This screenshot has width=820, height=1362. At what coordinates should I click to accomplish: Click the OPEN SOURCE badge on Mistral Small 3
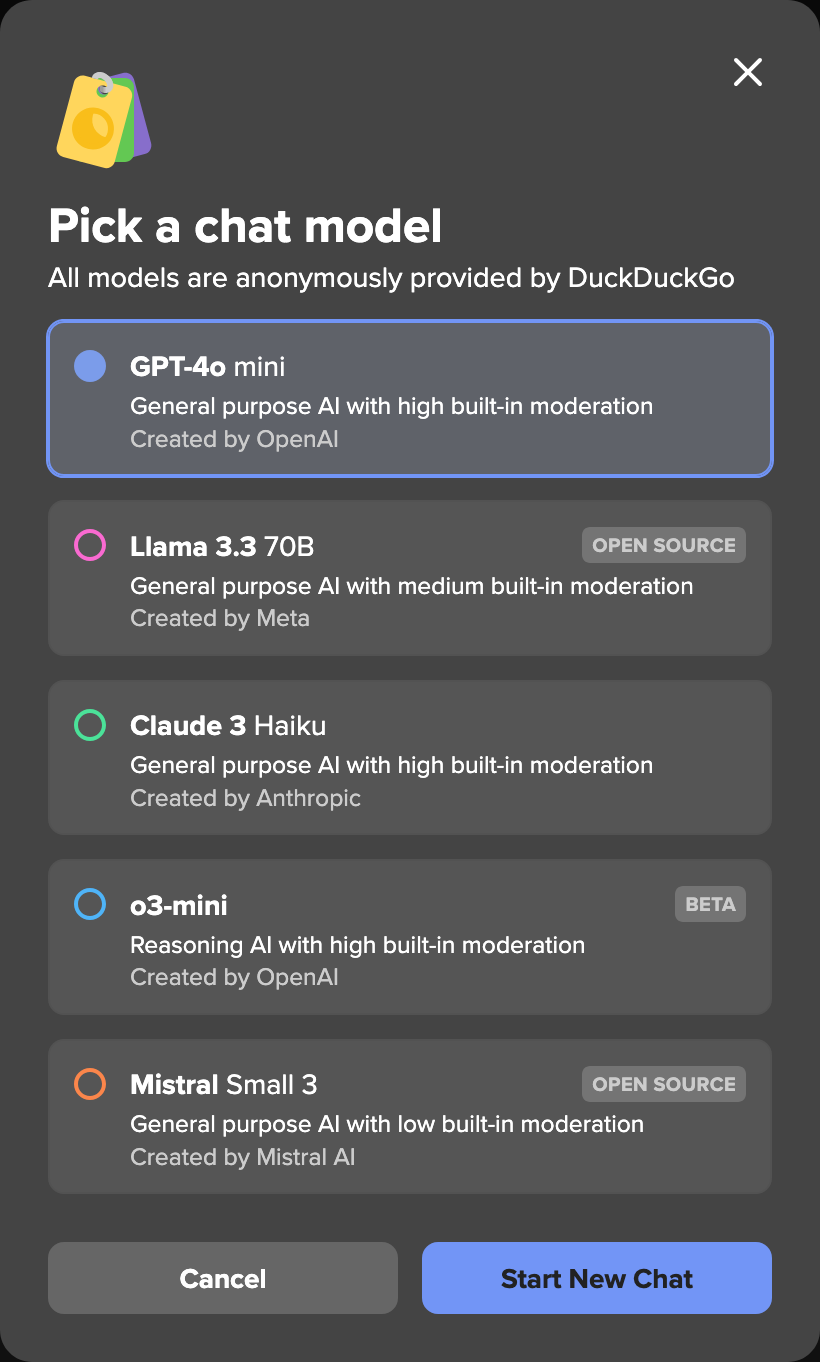coord(663,1083)
